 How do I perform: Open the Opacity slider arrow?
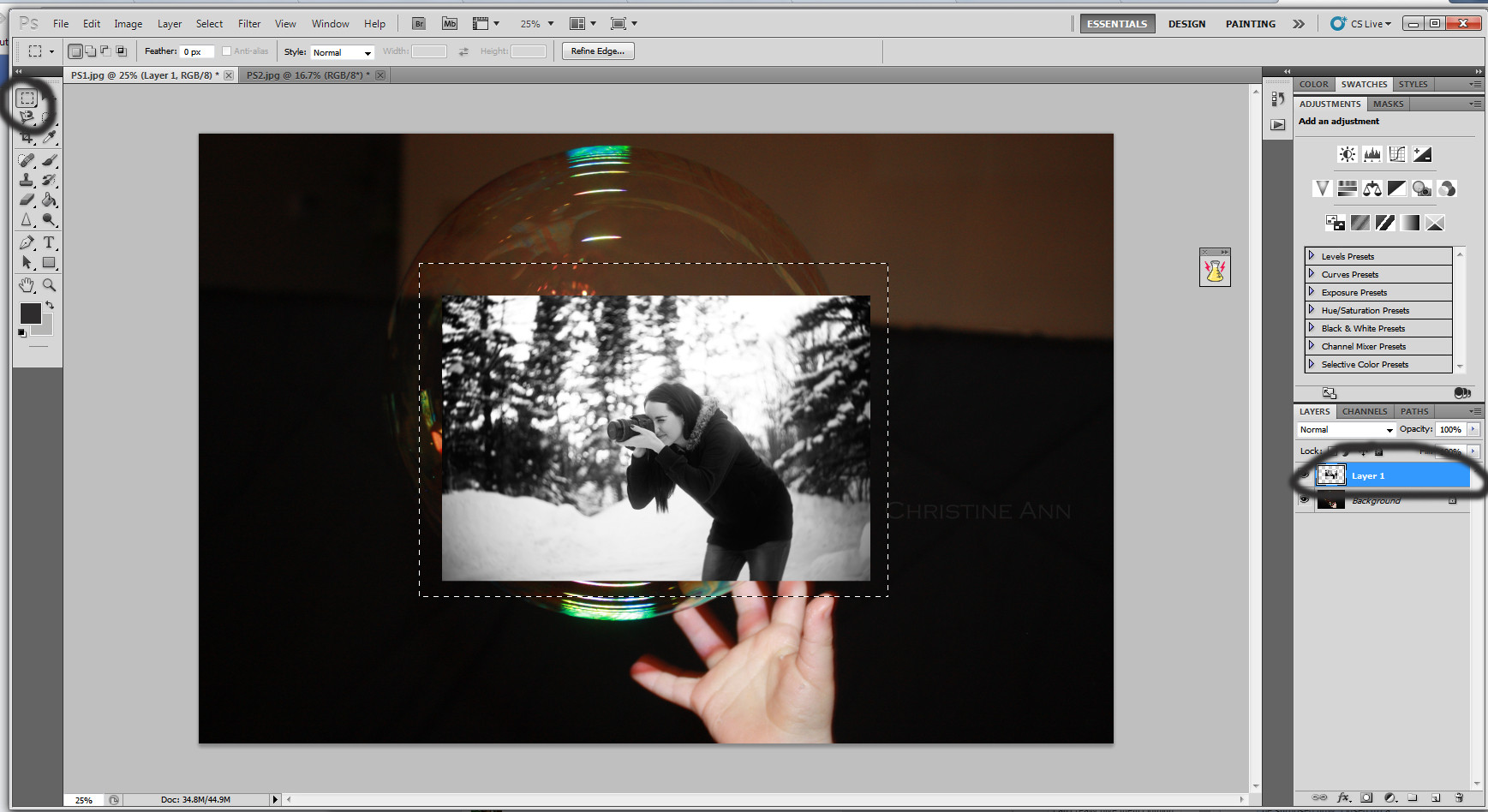(1473, 429)
